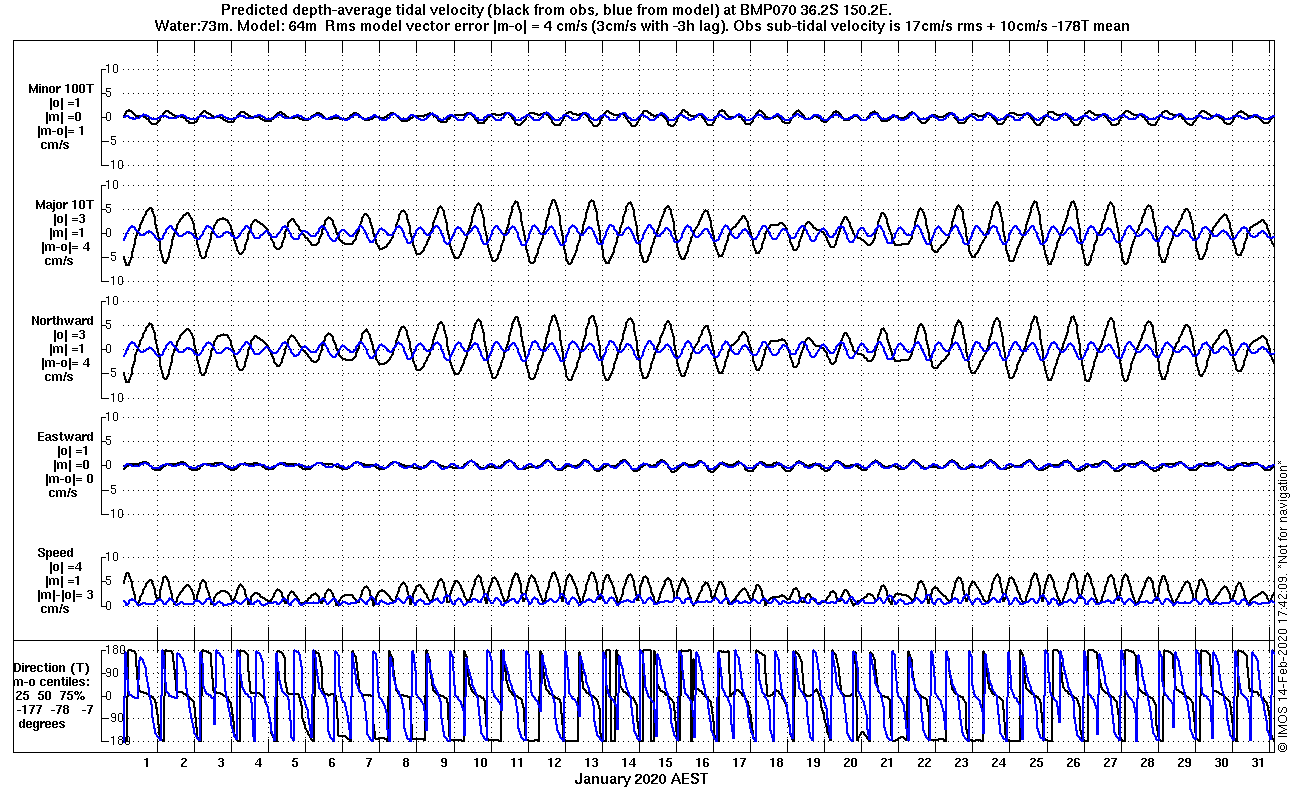Click day '8' on the date axis
Screen dimensions: 1300x800
point(405,762)
